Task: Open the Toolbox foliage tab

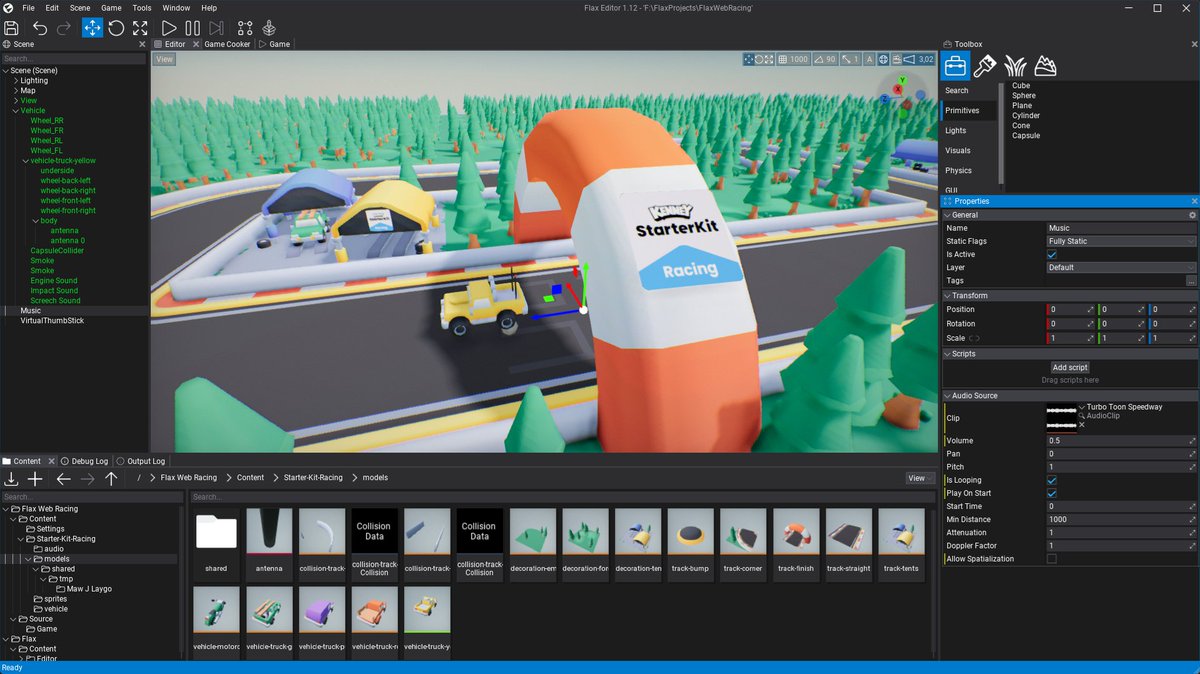Action: coord(1015,66)
